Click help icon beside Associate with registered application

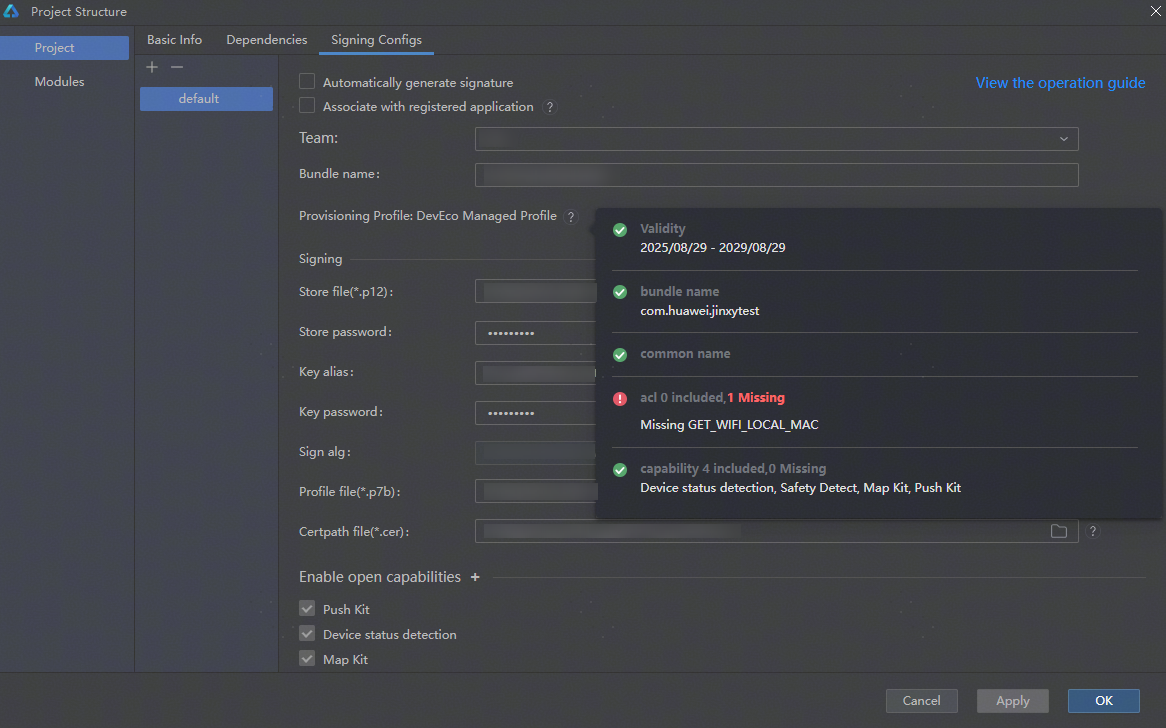[549, 107]
